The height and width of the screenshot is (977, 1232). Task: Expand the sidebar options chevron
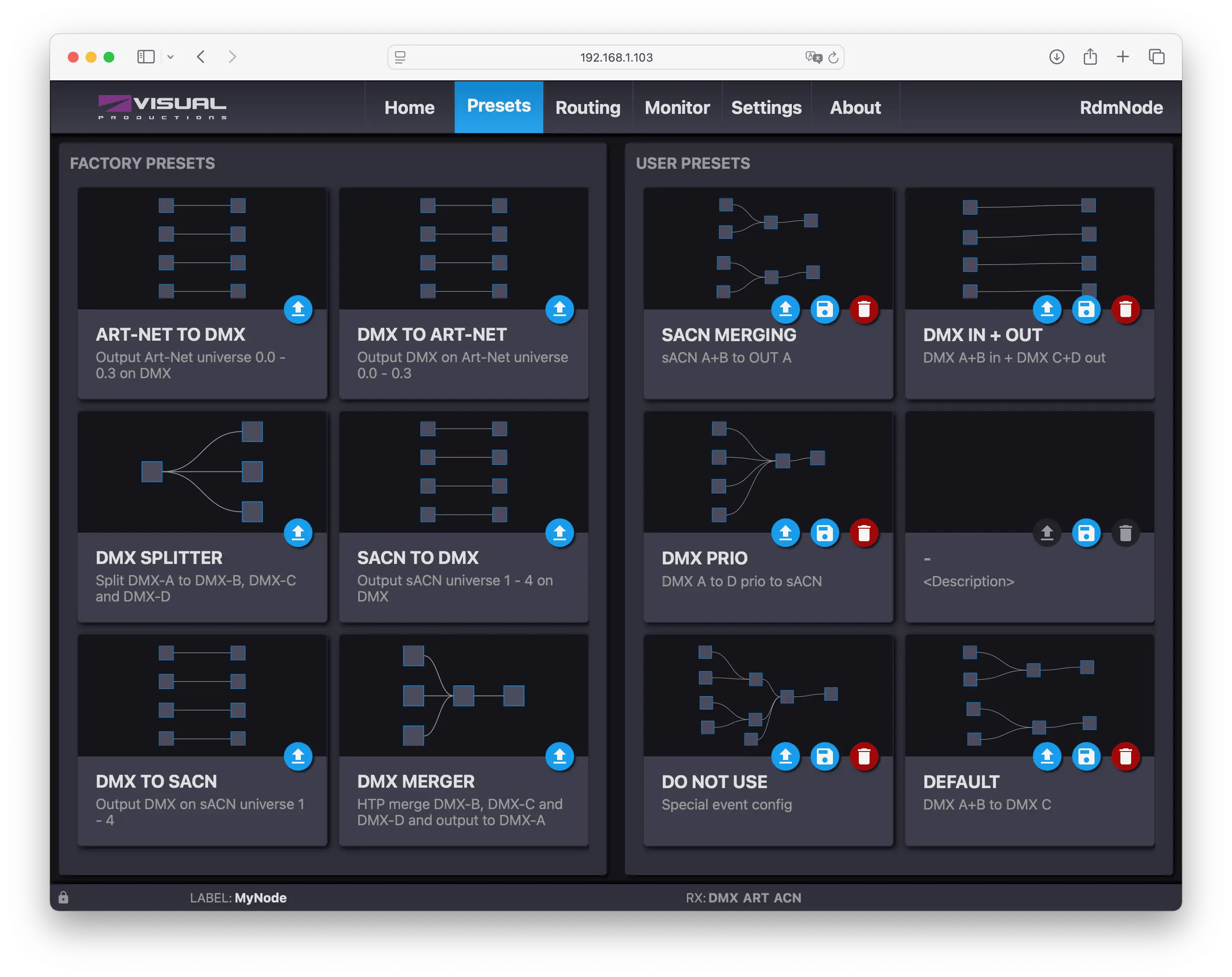point(170,57)
